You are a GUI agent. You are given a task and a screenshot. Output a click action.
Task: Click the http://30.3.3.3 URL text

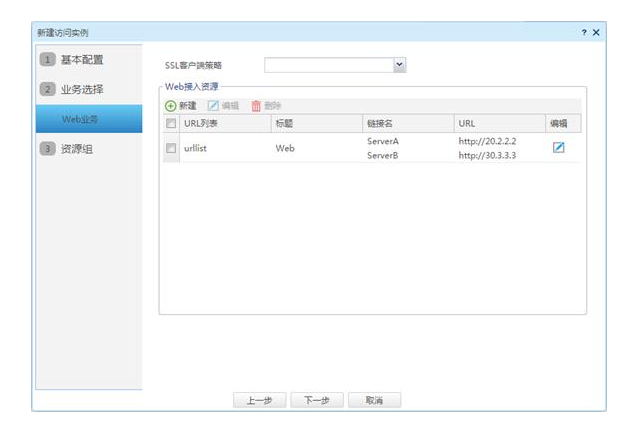tap(487, 155)
